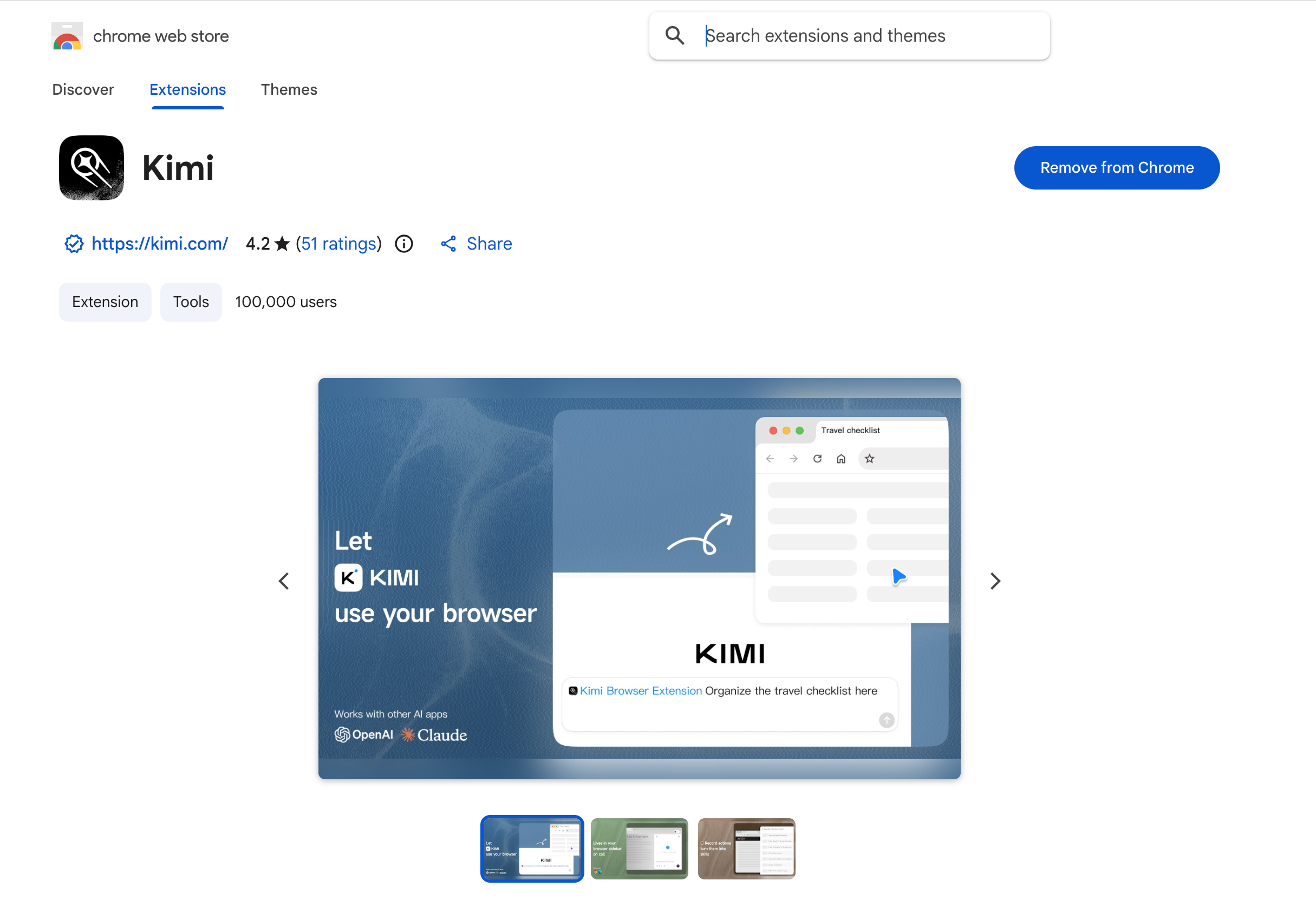Click the Kimi extension app icon
Image resolution: width=1316 pixels, height=900 pixels.
click(91, 167)
